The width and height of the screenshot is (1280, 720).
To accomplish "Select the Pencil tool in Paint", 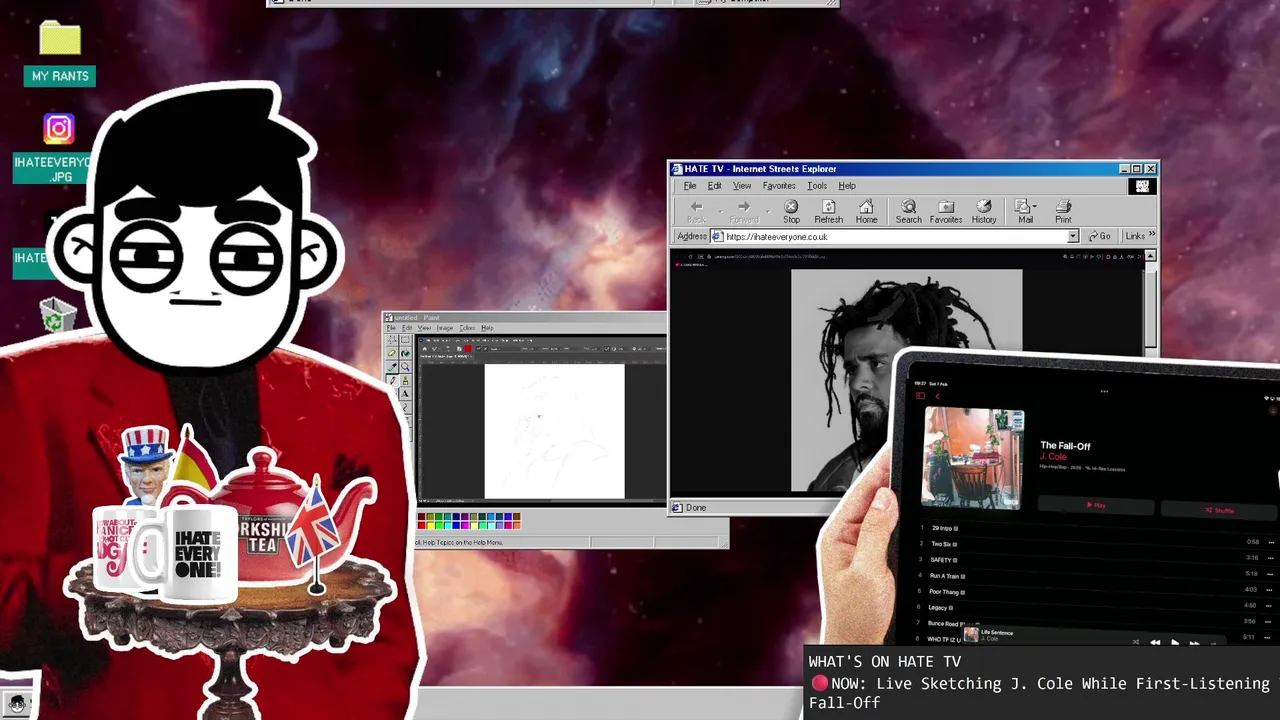I will coord(393,380).
